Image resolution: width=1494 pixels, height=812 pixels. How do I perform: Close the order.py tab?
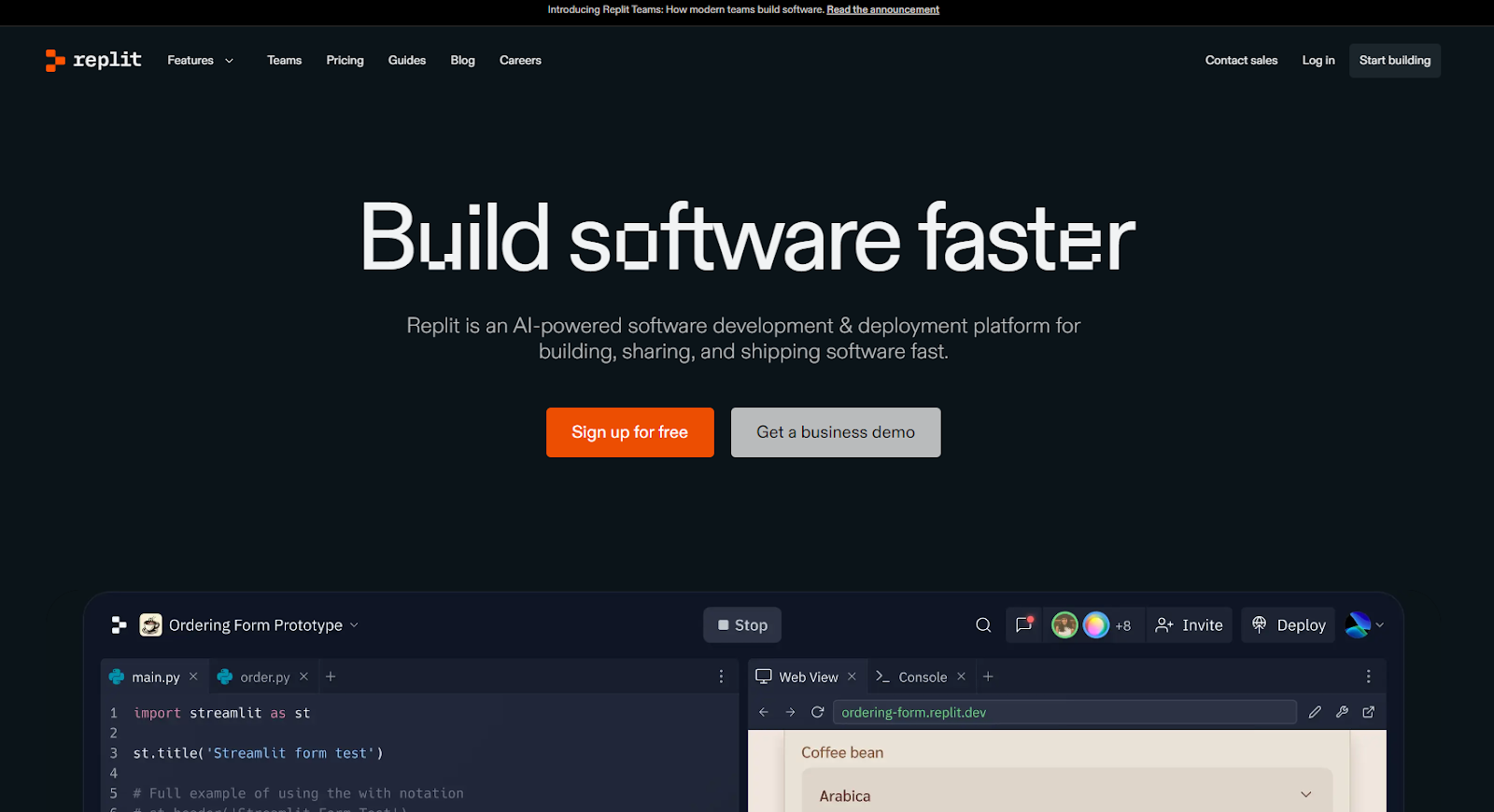[x=303, y=677]
